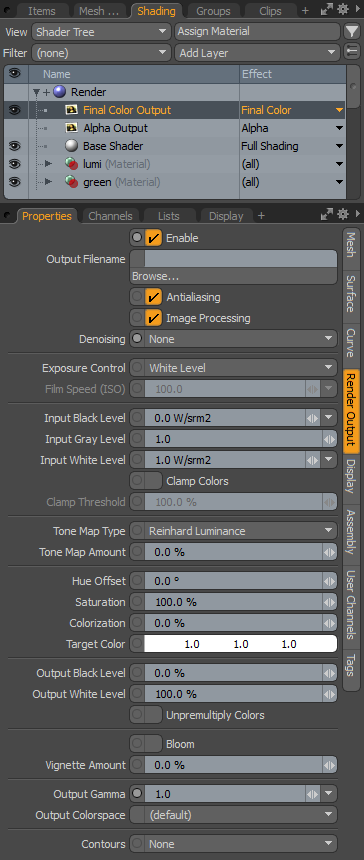
Task: Open the View Shader Tree dropdown
Action: 101,32
